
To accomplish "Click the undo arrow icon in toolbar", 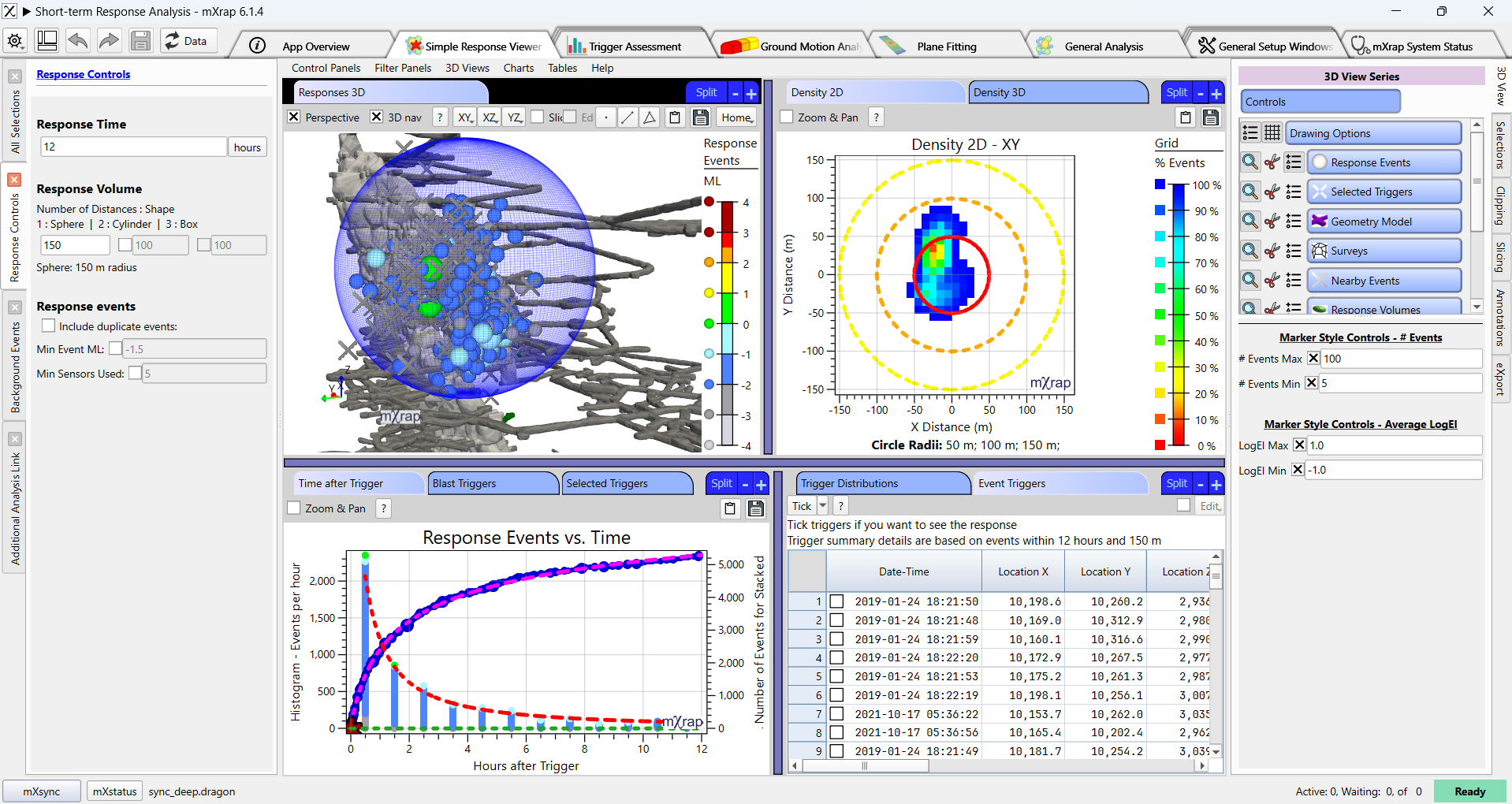I will pyautogui.click(x=77, y=41).
